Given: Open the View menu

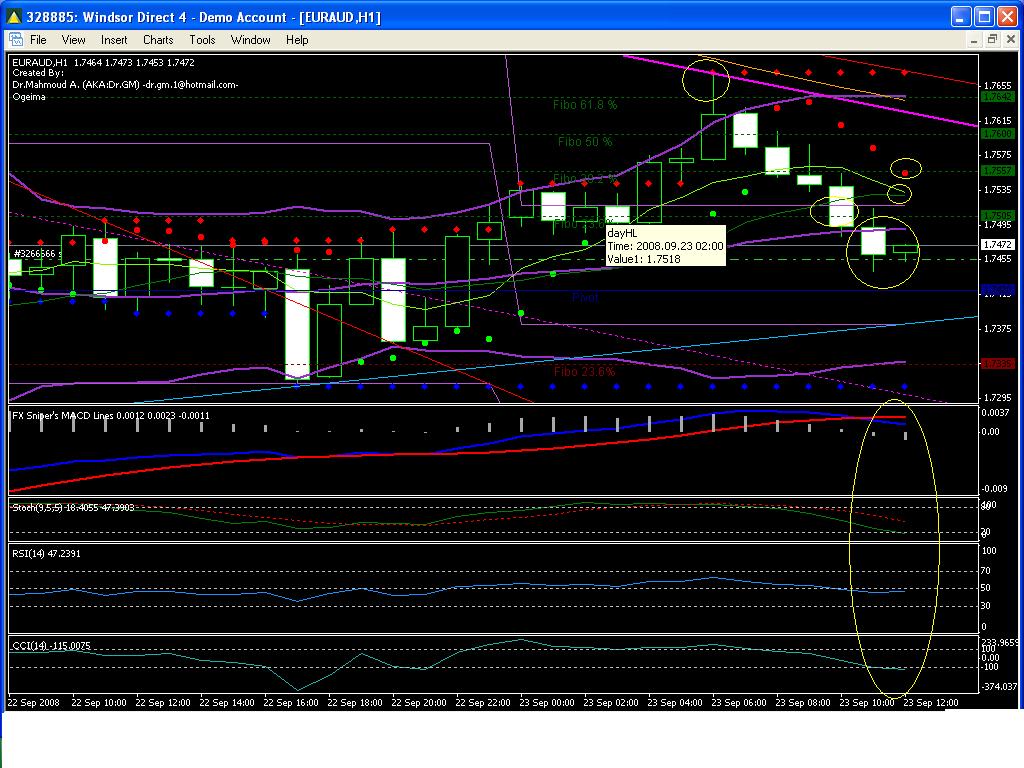Looking at the screenshot, I should tap(73, 40).
